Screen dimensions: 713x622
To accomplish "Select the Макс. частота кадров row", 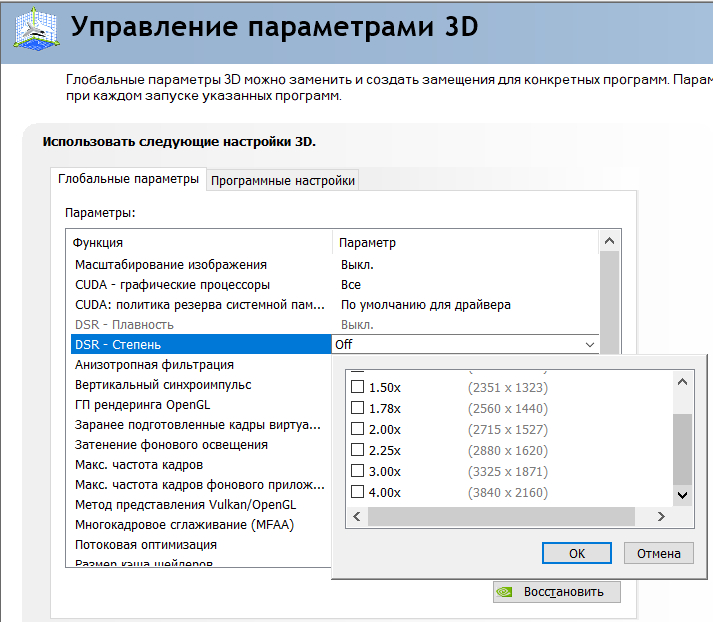I will 201,465.
